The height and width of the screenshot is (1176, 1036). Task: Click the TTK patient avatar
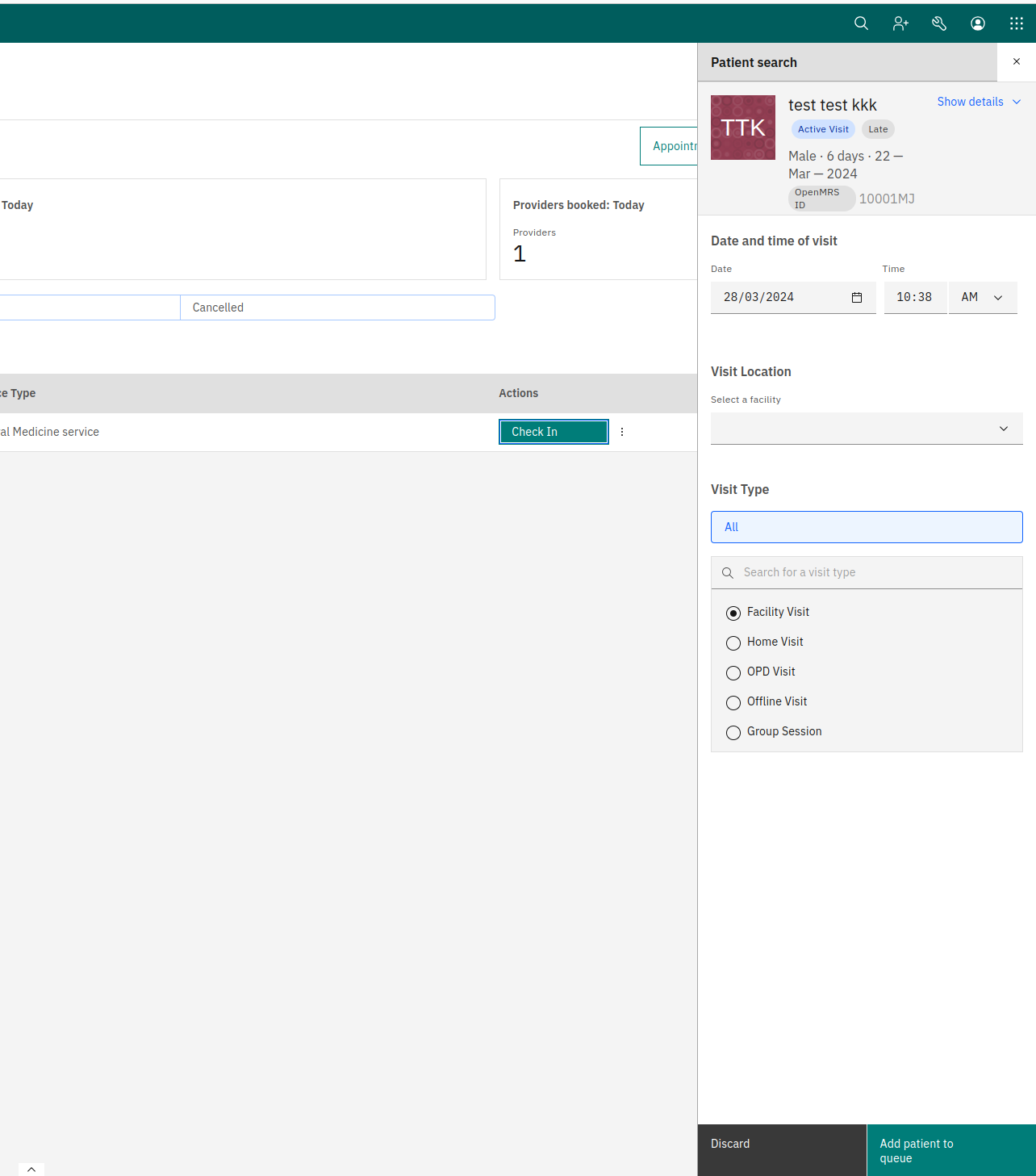click(743, 128)
